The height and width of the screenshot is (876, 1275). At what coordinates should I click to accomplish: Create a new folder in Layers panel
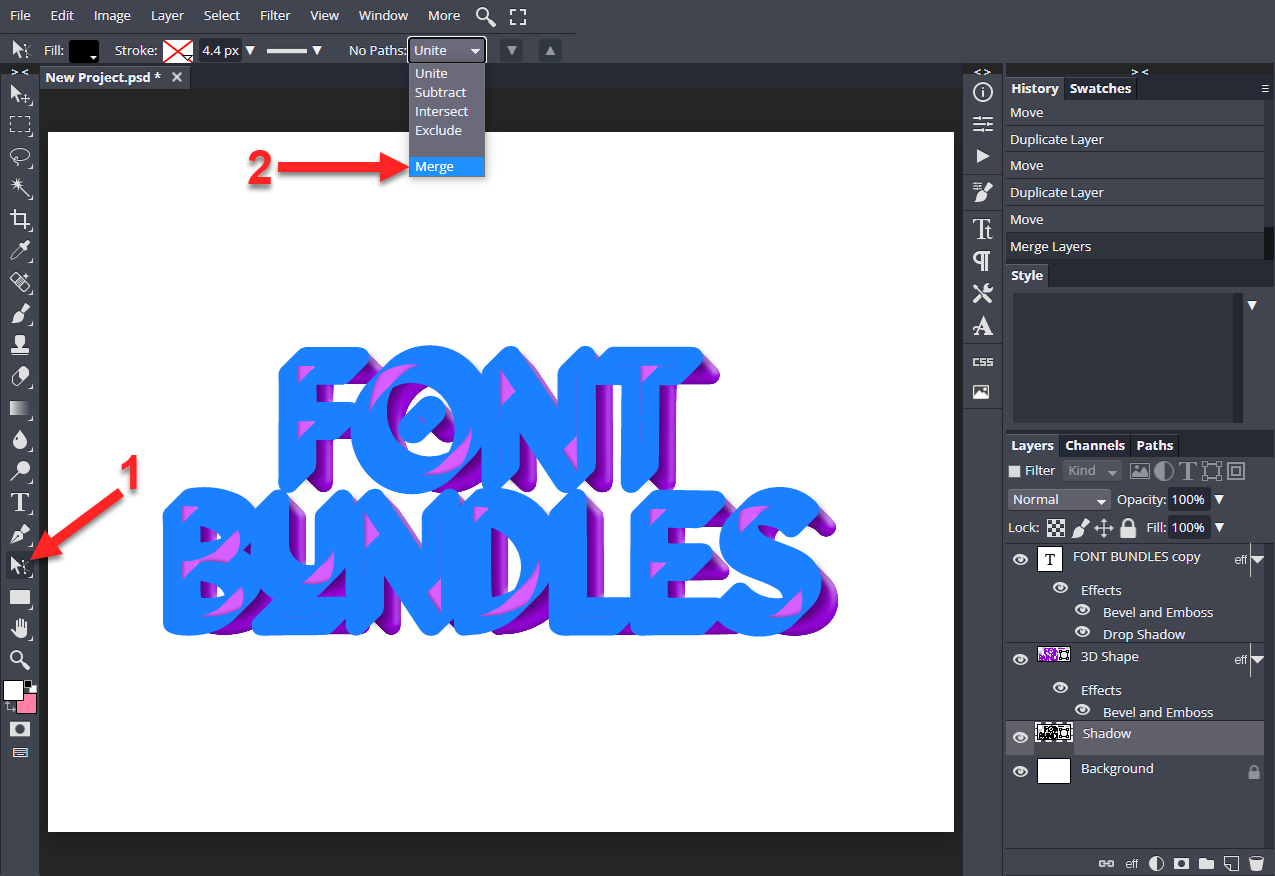[x=1206, y=863]
